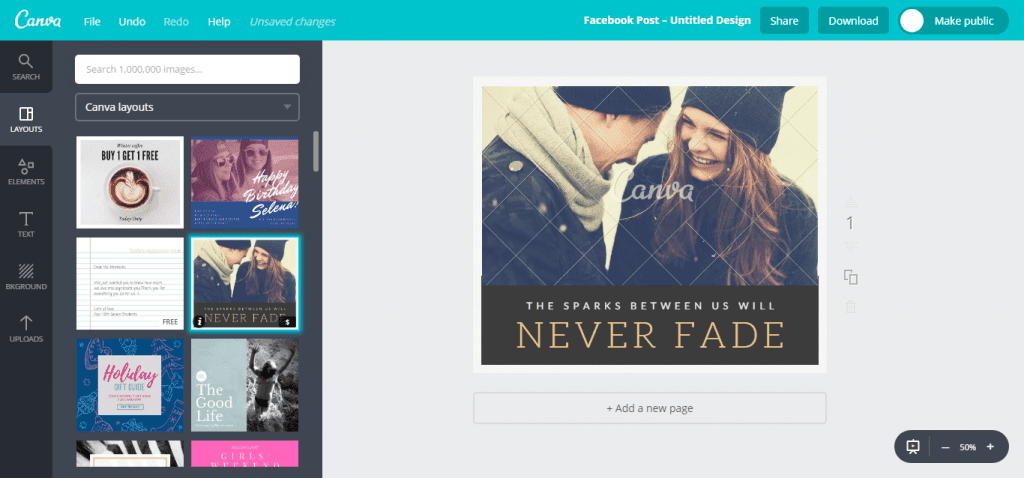Click the Download button
This screenshot has height=478, width=1024.
click(853, 21)
